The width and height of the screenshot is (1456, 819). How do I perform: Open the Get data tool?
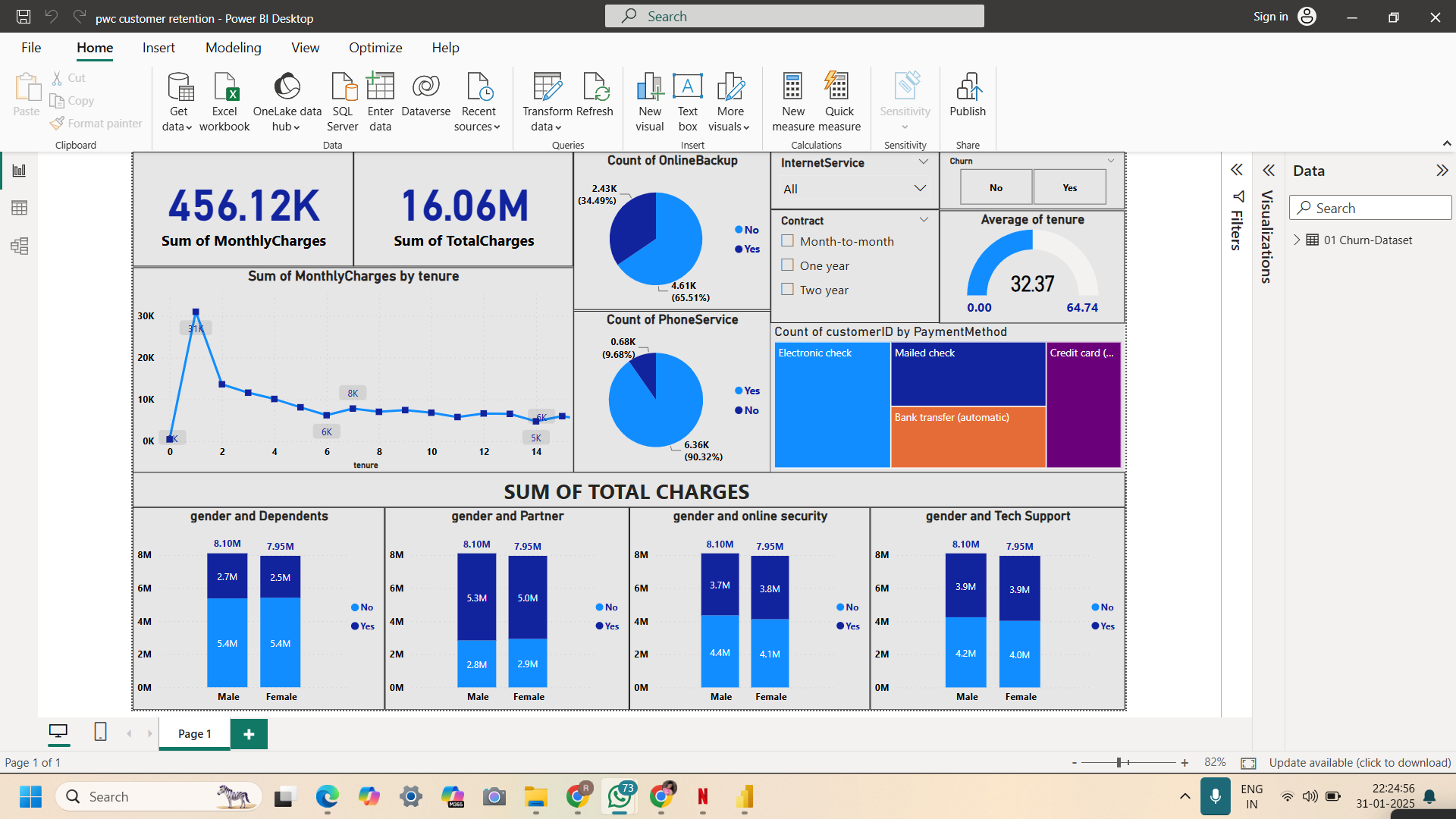tap(179, 102)
